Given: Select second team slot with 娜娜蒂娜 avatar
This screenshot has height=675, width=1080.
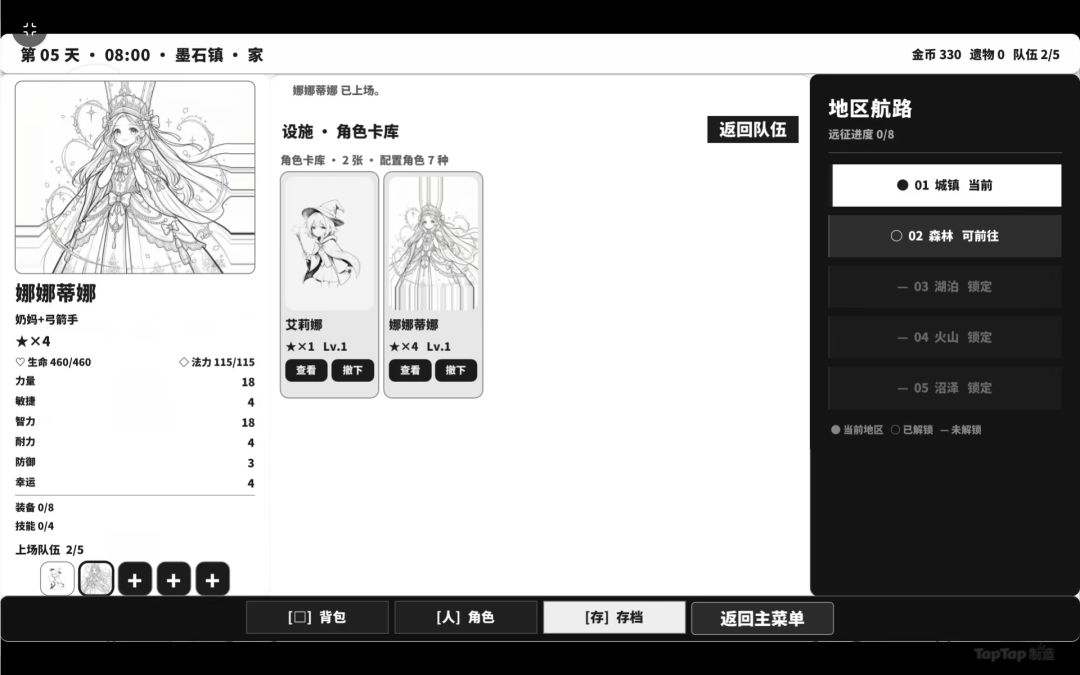Looking at the screenshot, I should click(96, 579).
